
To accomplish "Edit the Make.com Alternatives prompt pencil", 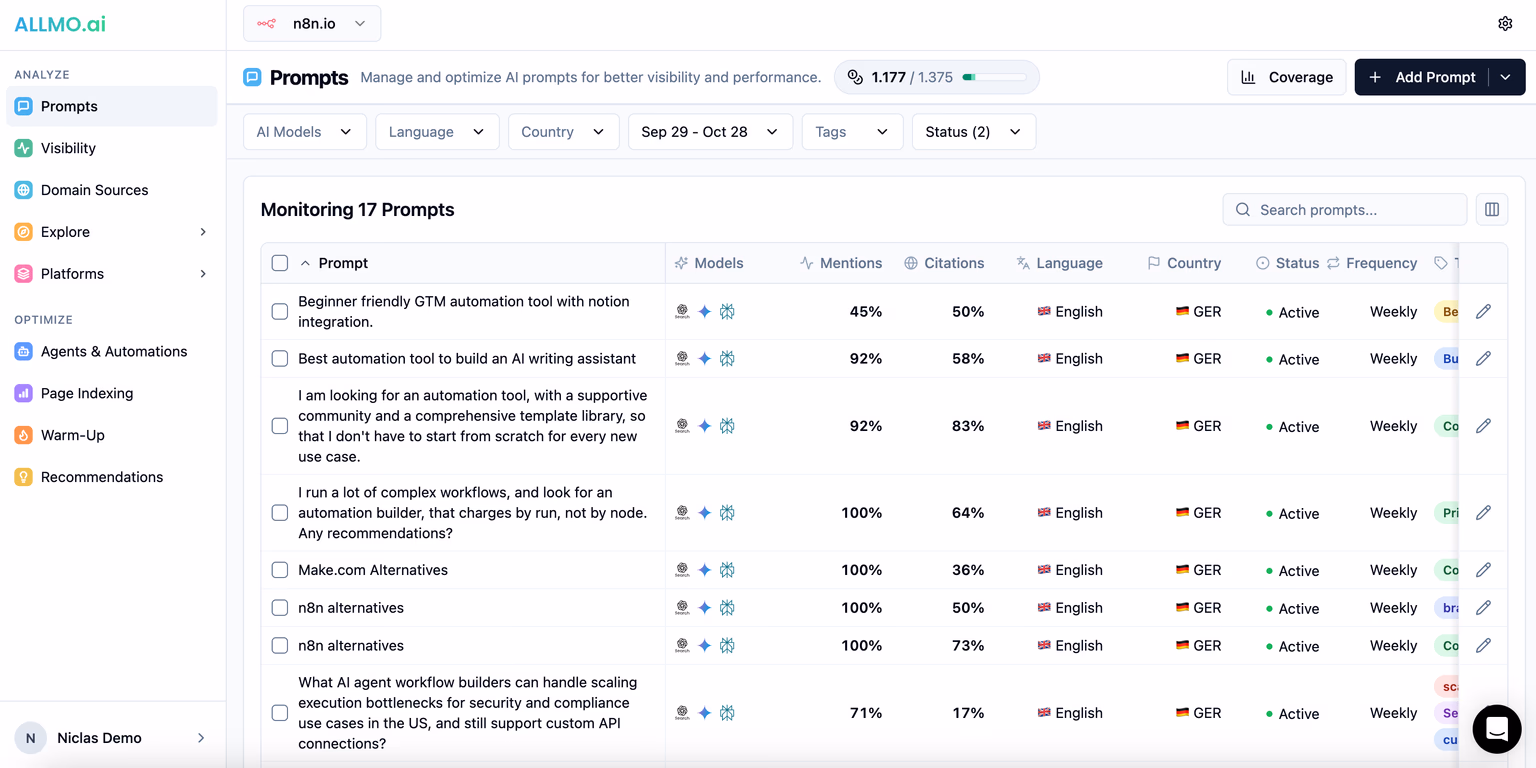I will point(1483,570).
